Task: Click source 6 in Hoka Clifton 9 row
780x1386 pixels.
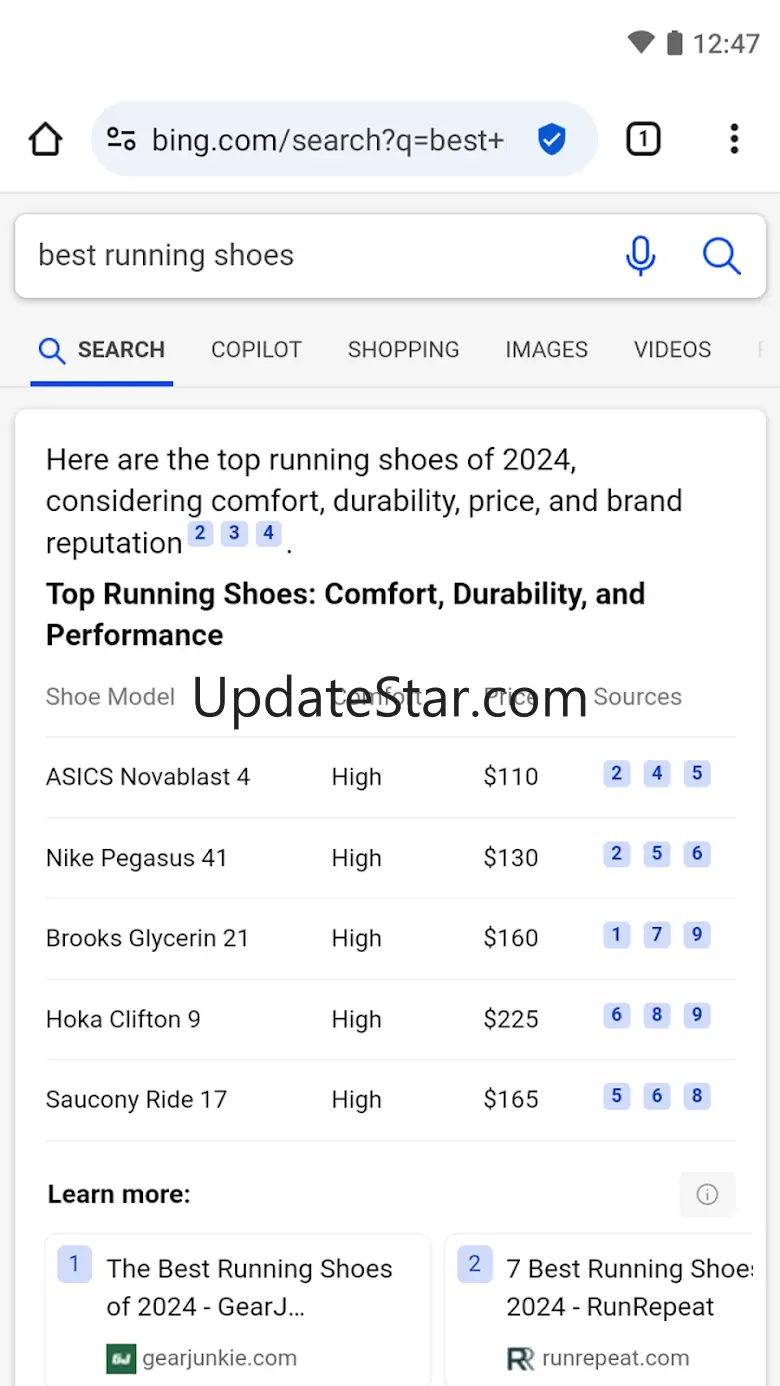Action: point(617,1015)
